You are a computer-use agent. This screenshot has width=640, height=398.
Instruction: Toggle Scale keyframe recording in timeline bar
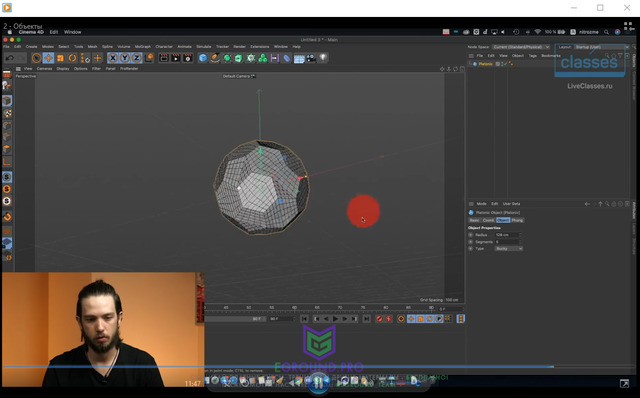[x=420, y=318]
